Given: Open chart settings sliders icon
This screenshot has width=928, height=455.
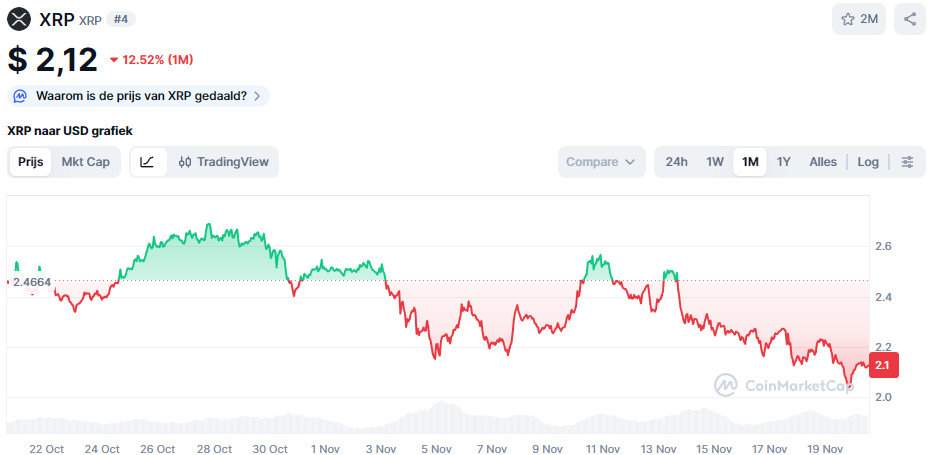Looking at the screenshot, I should [x=907, y=162].
